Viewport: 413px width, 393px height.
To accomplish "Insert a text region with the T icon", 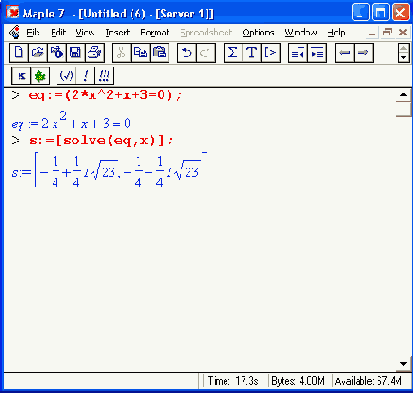I will pyautogui.click(x=252, y=53).
